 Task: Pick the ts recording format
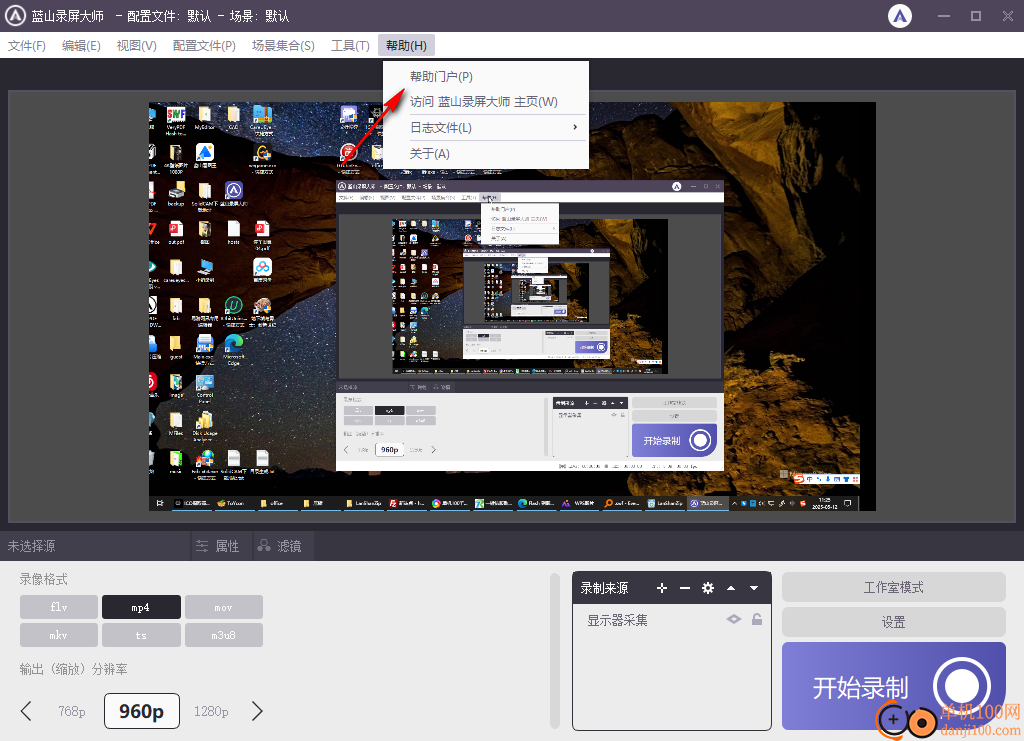(141, 635)
